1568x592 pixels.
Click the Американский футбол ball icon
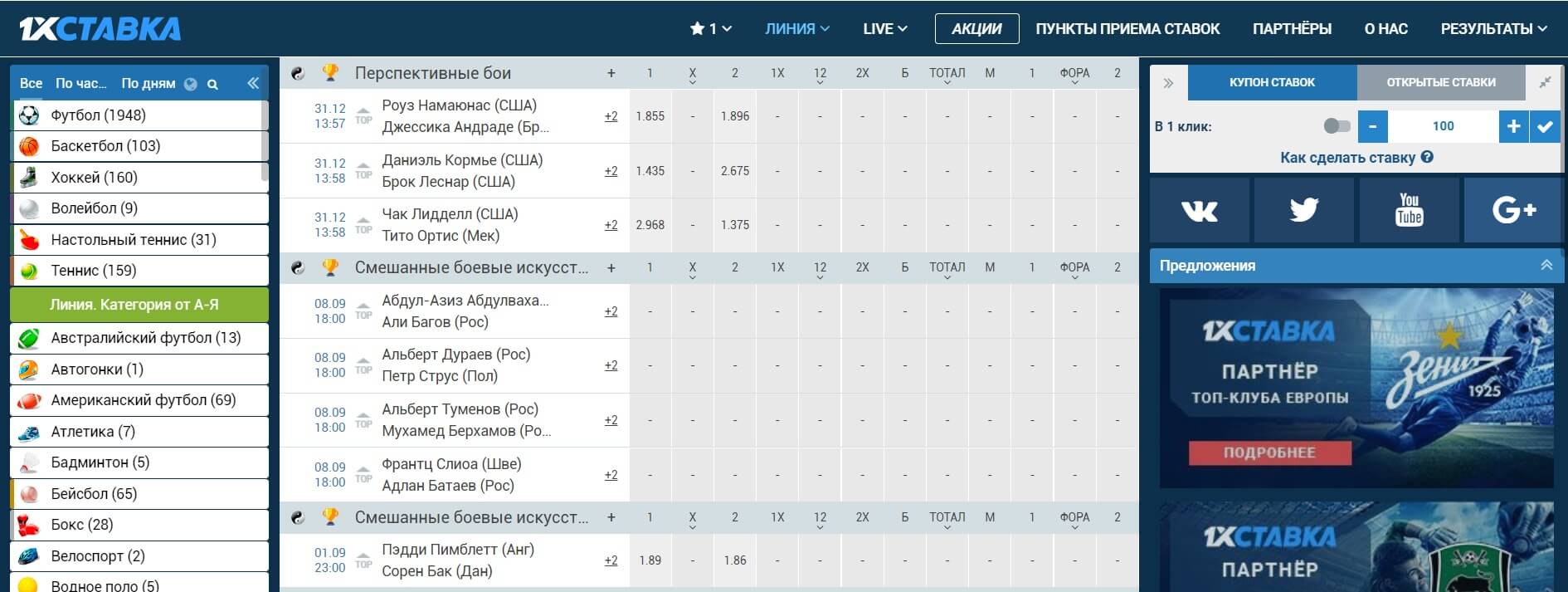click(29, 400)
